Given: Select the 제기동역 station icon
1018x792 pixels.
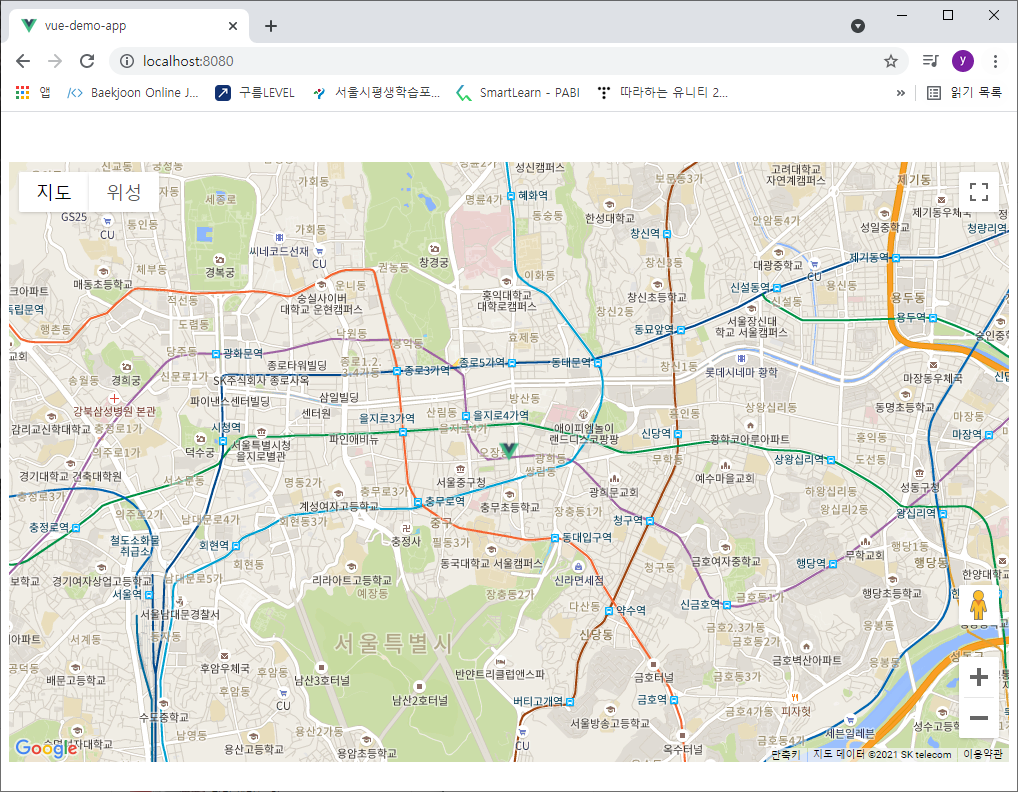Looking at the screenshot, I should pyautogui.click(x=896, y=258).
